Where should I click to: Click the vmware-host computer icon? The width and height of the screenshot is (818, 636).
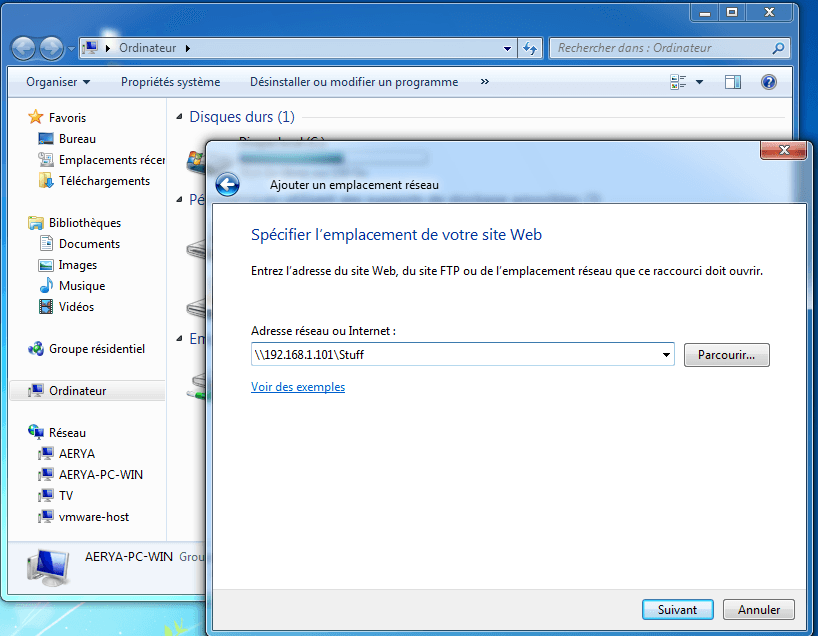pyautogui.click(x=45, y=517)
